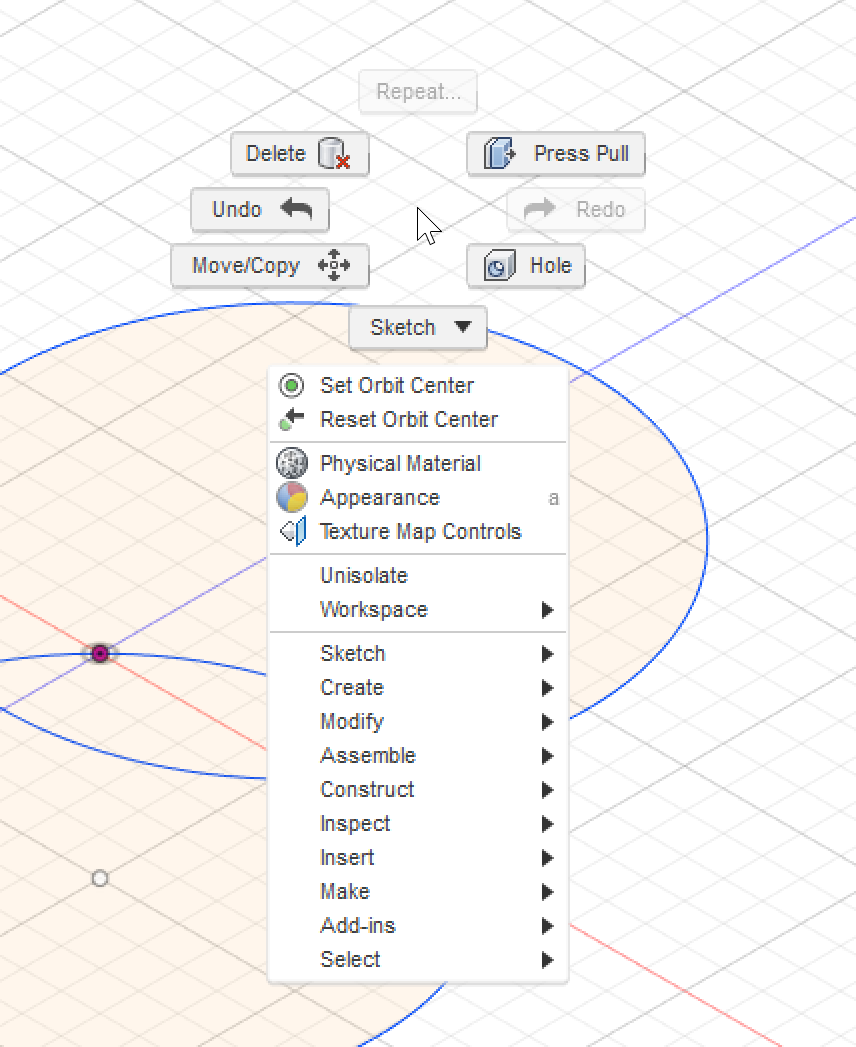This screenshot has height=1047, width=856.
Task: Expand the Assemble submenu arrow
Action: 548,756
